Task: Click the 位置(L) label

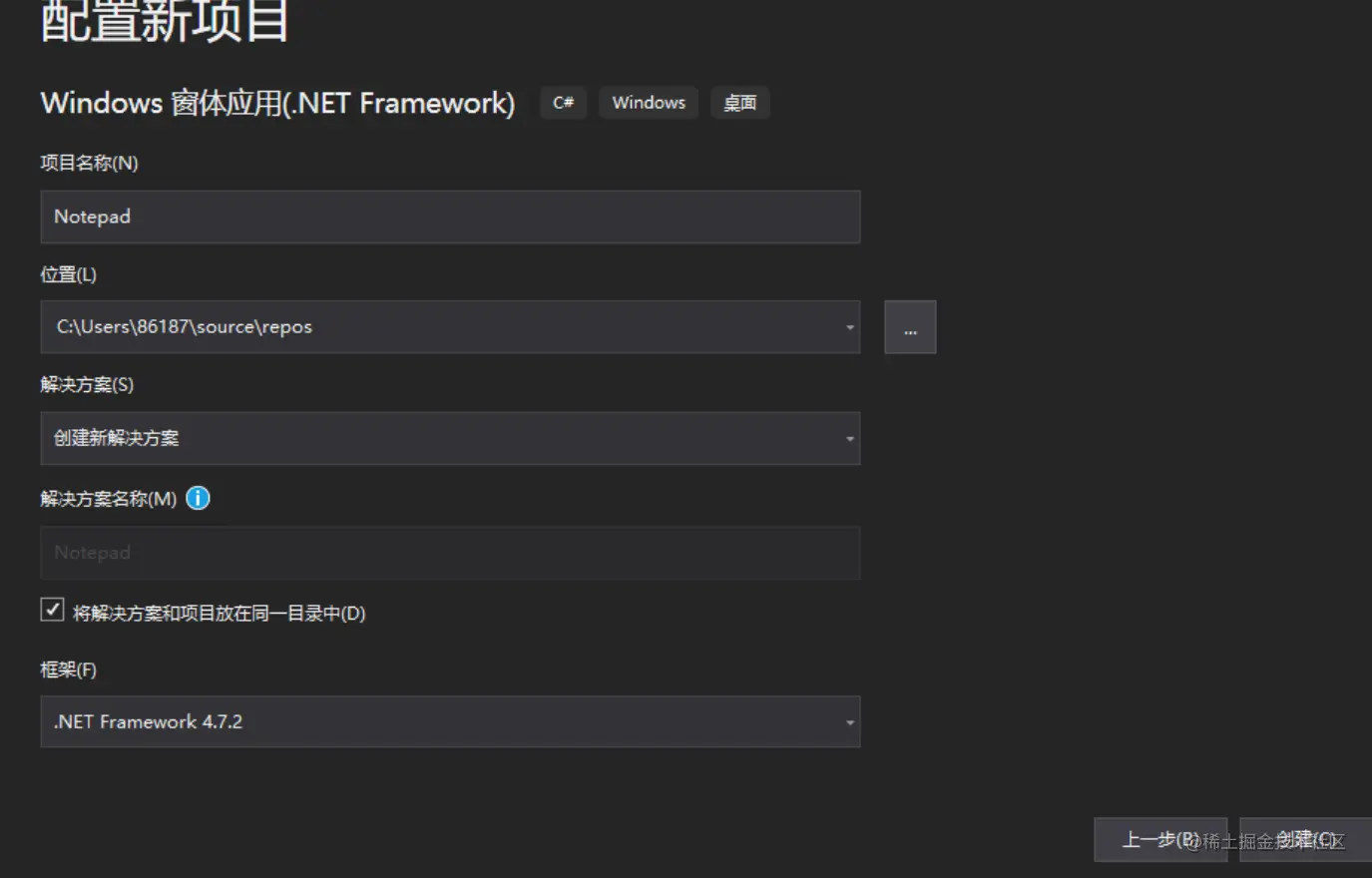Action: 68,274
